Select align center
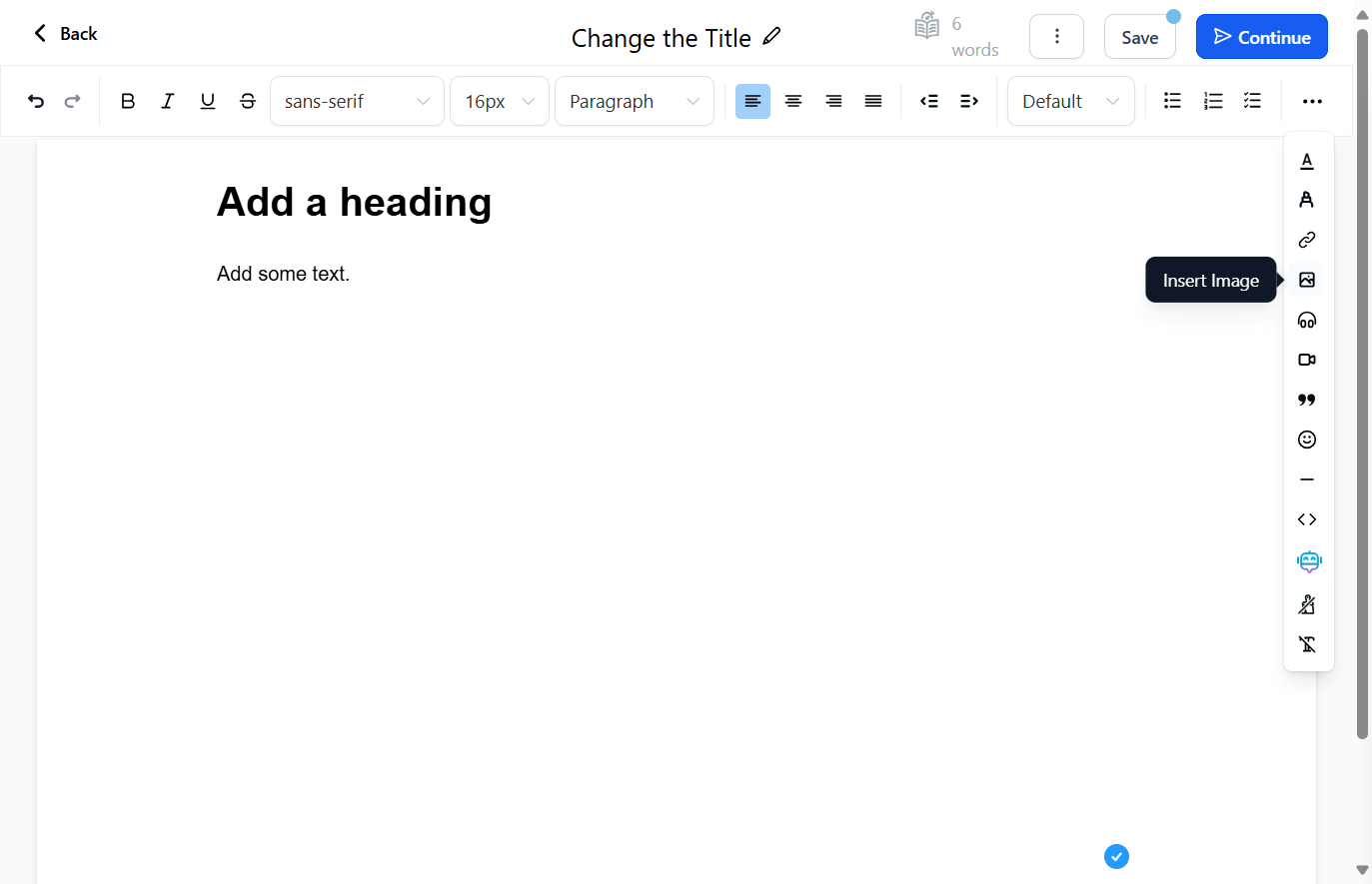 click(x=793, y=101)
